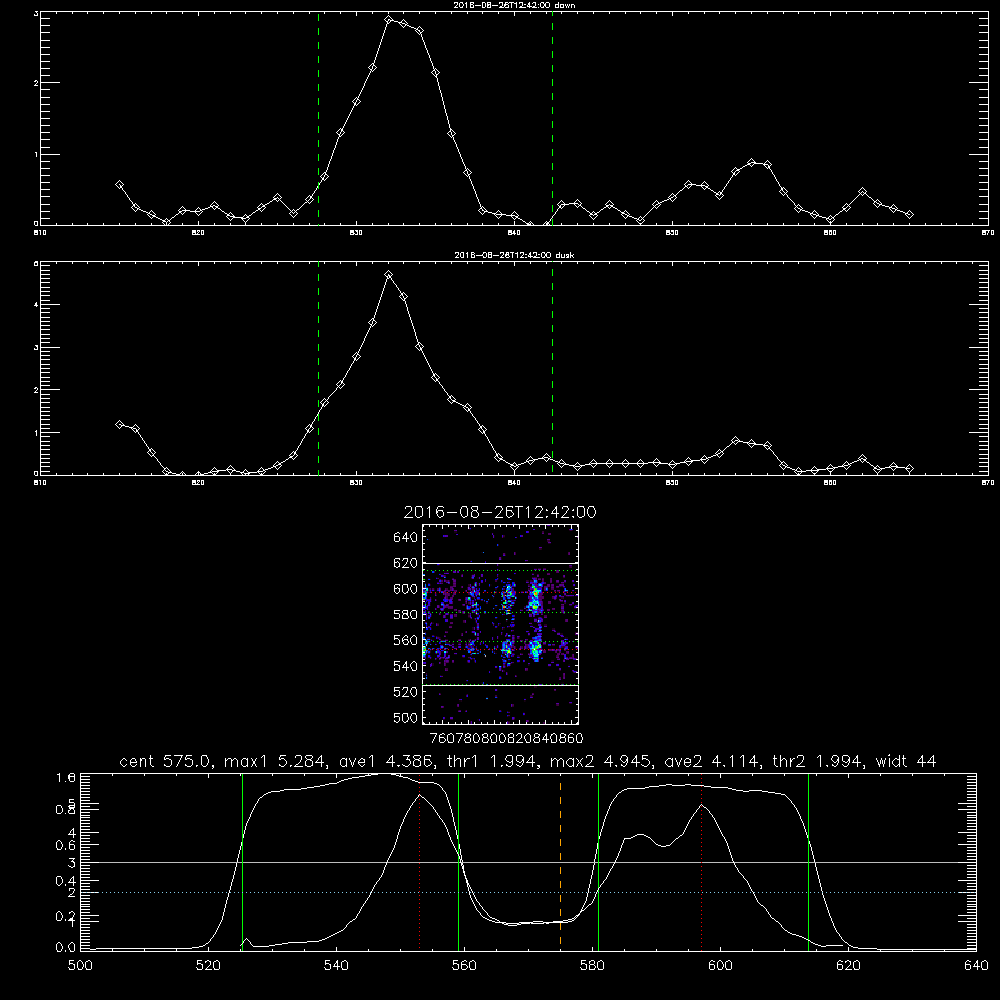The image size is (1000, 1000).
Task: Click the x-axis label '600' of bottom plot
Action: point(720,966)
